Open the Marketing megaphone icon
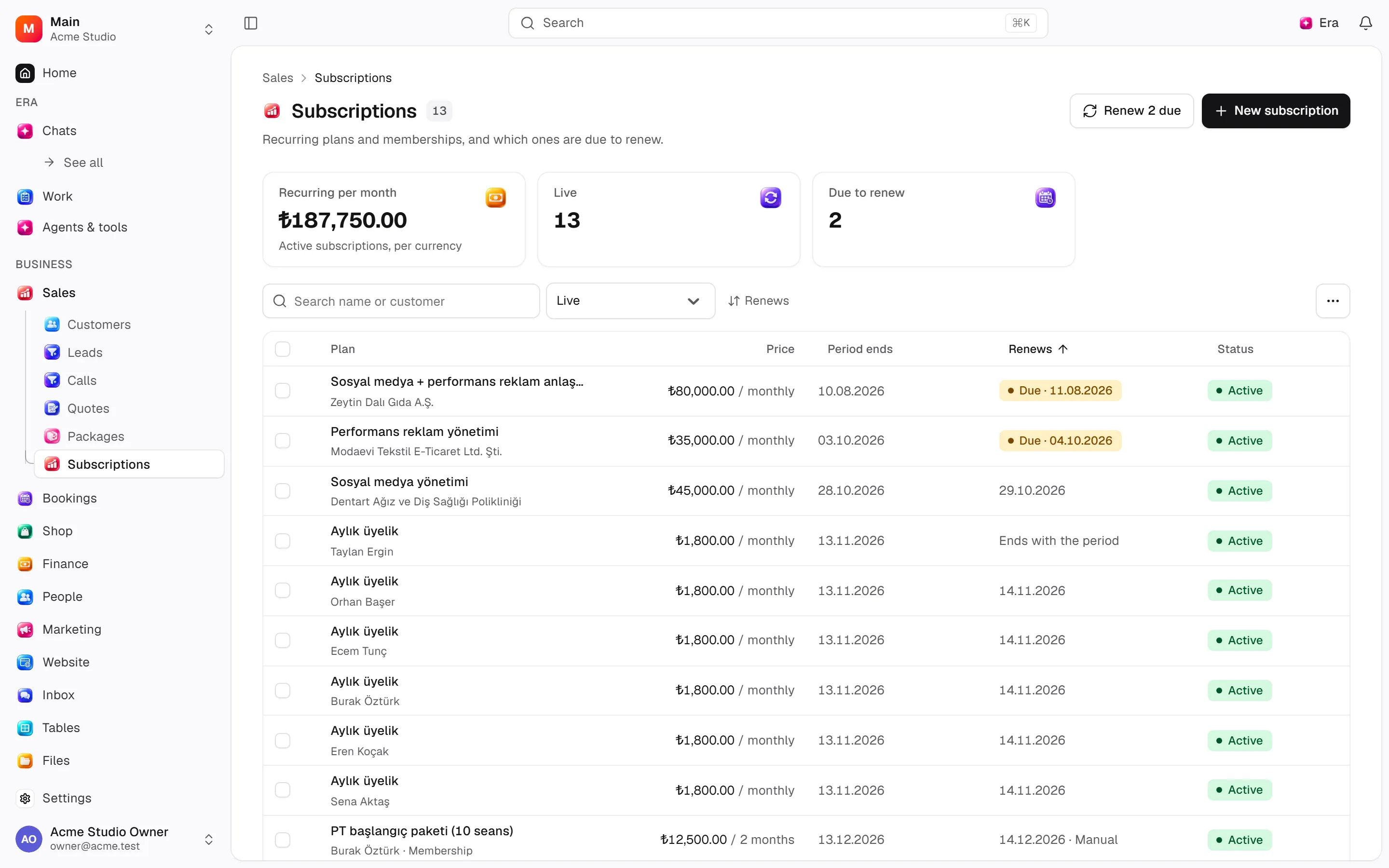 [x=25, y=629]
